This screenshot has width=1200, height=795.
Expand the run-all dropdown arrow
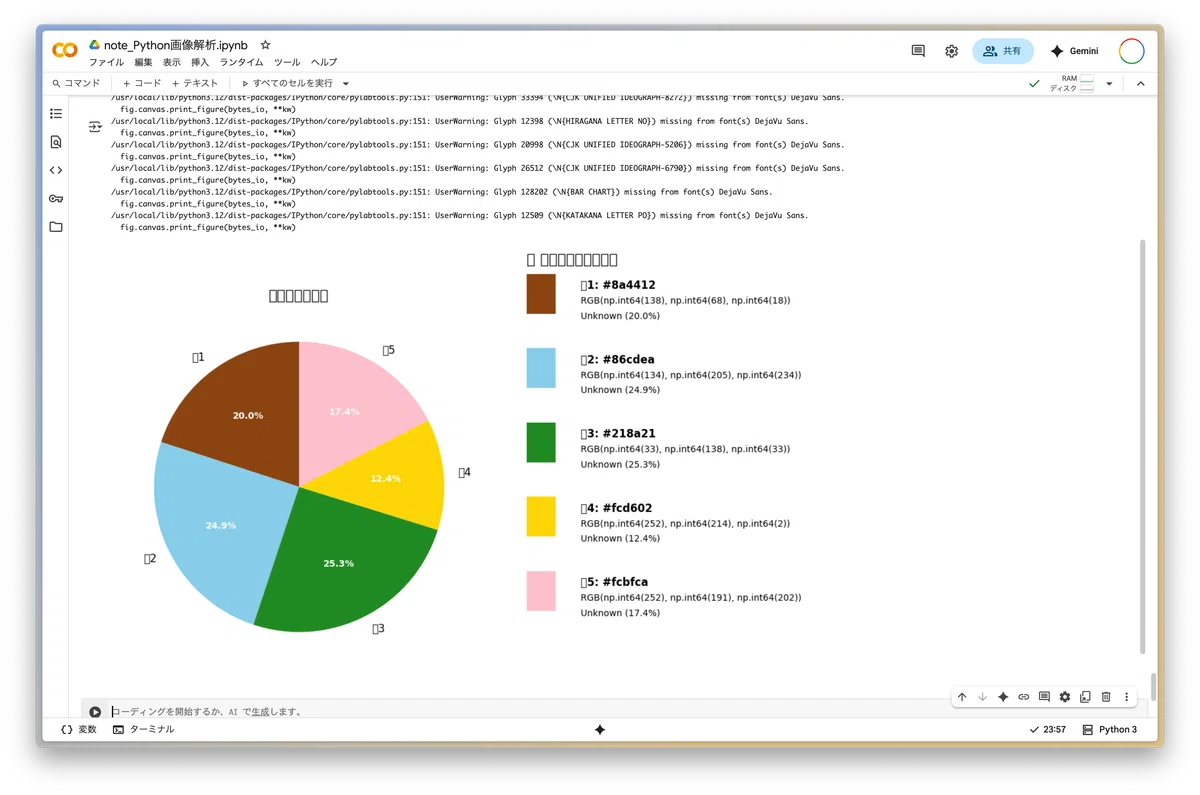click(346, 84)
